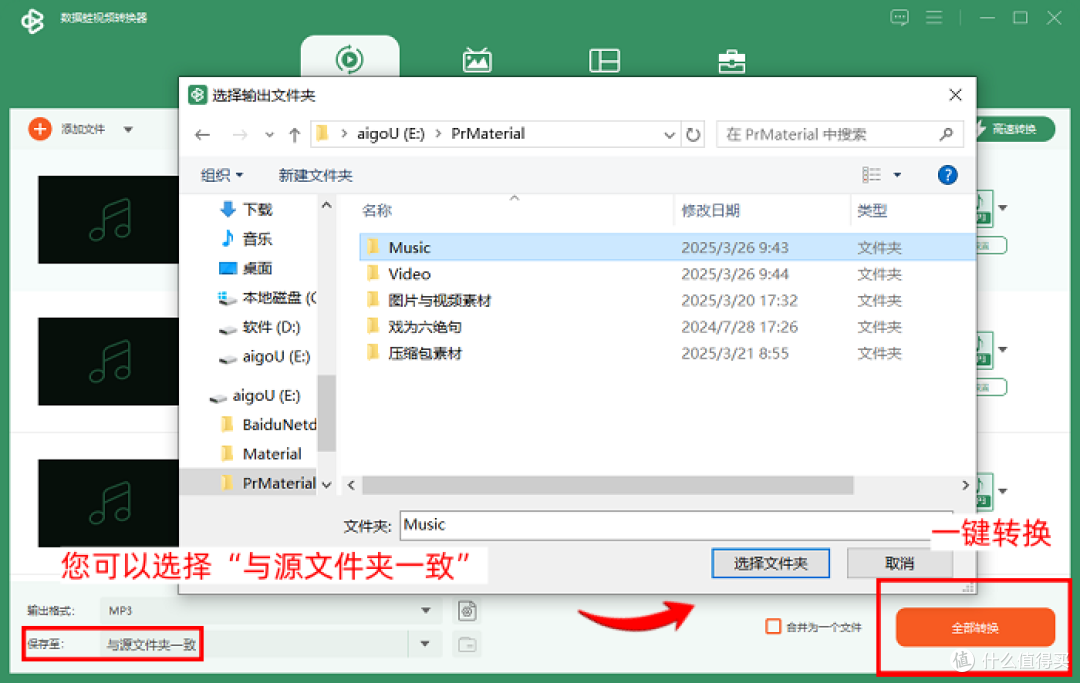
Task: Select 桌面 in navigation pane
Action: tap(257, 268)
